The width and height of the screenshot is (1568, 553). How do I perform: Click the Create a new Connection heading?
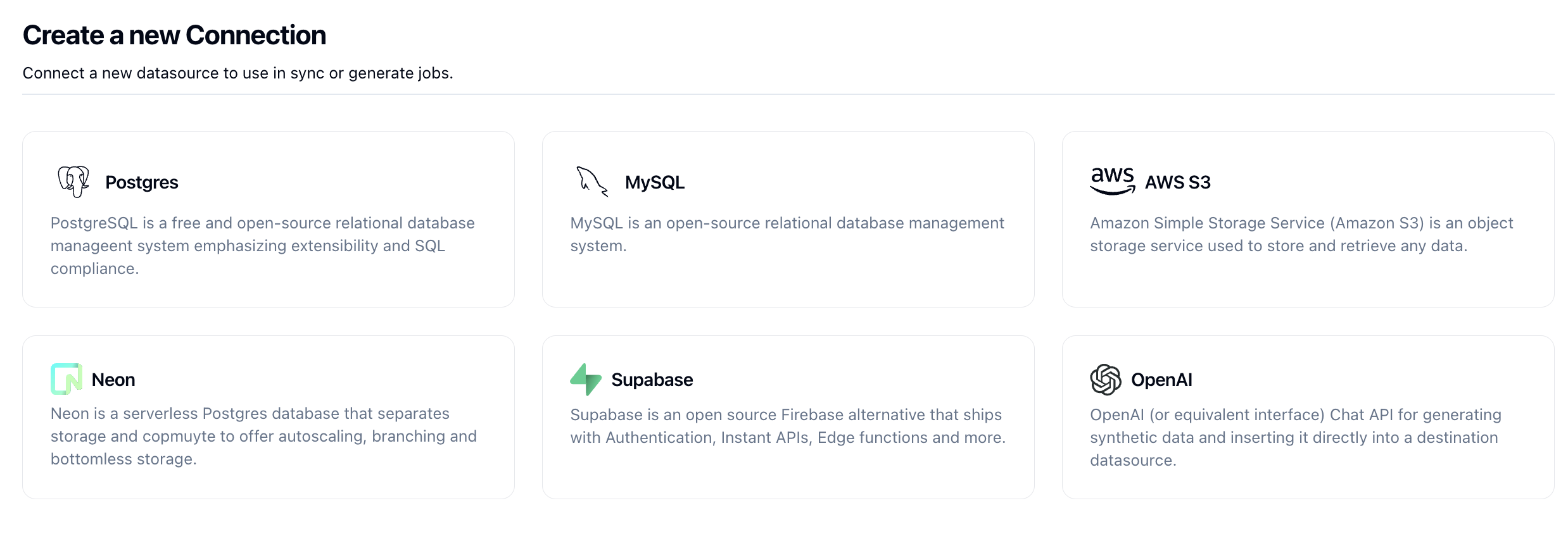tap(174, 35)
